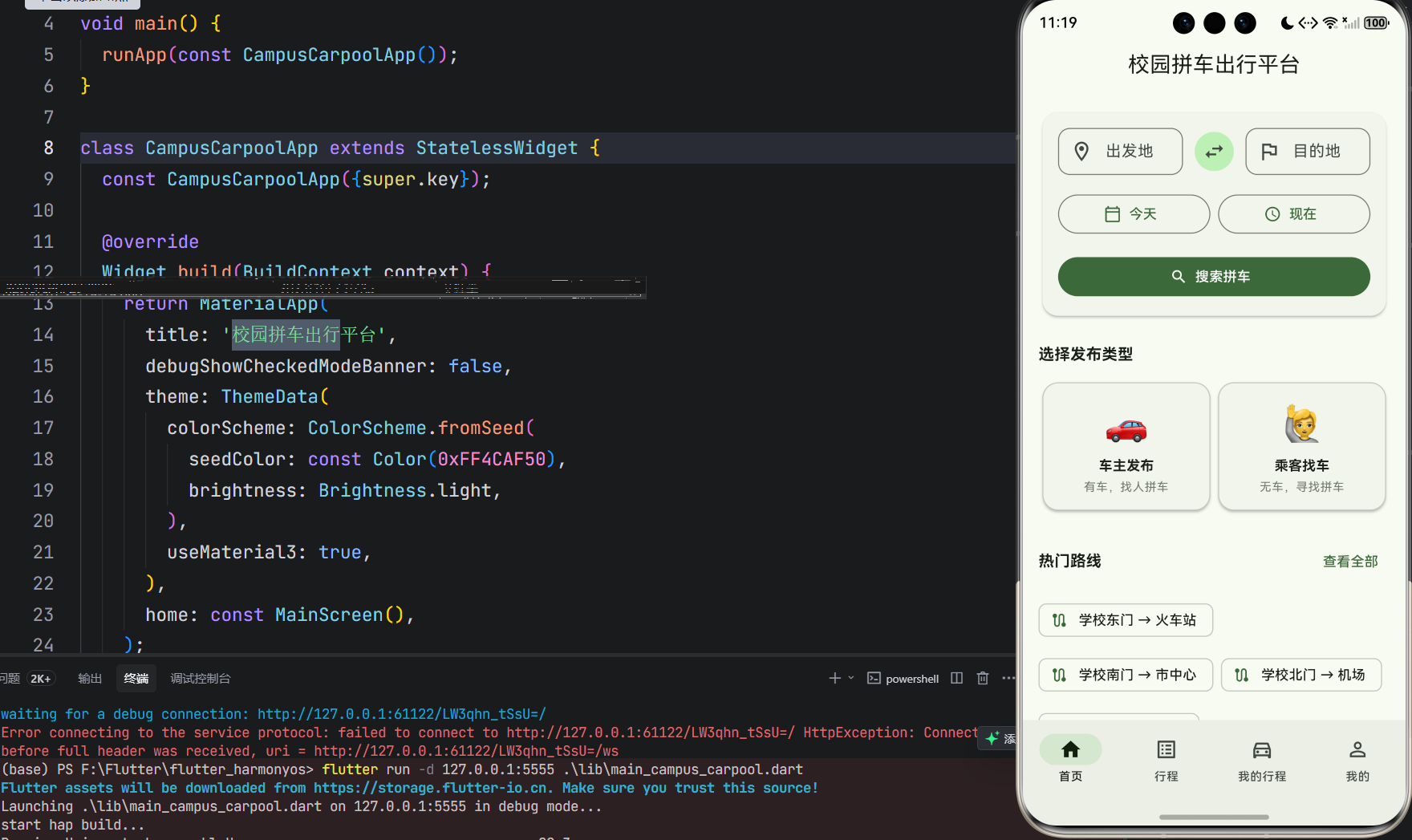This screenshot has width=1412, height=840.
Task: Swap departure and destination in carpool app
Action: [1214, 152]
